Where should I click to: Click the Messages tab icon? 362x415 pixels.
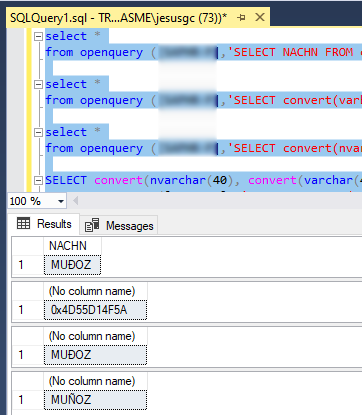click(x=92, y=225)
